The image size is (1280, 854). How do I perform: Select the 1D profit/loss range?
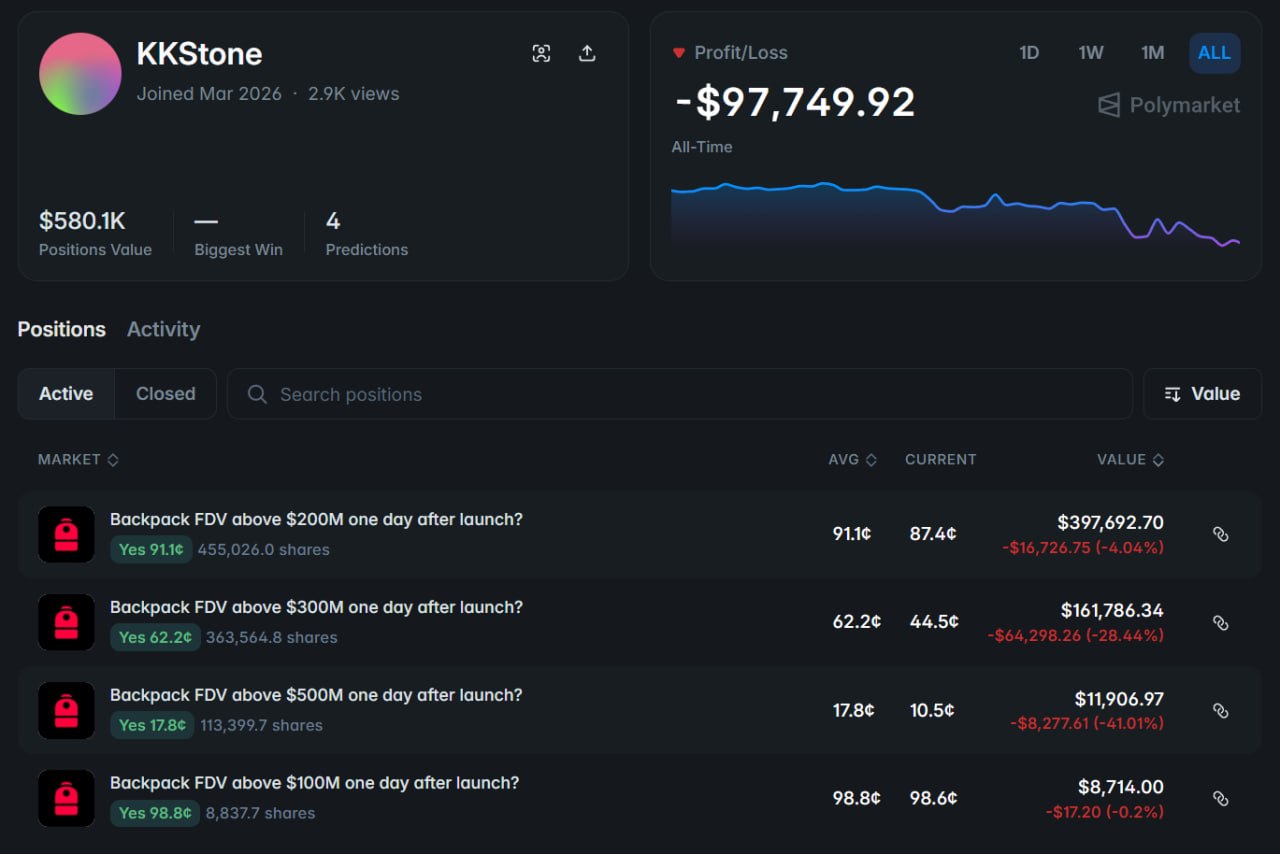(x=1029, y=53)
